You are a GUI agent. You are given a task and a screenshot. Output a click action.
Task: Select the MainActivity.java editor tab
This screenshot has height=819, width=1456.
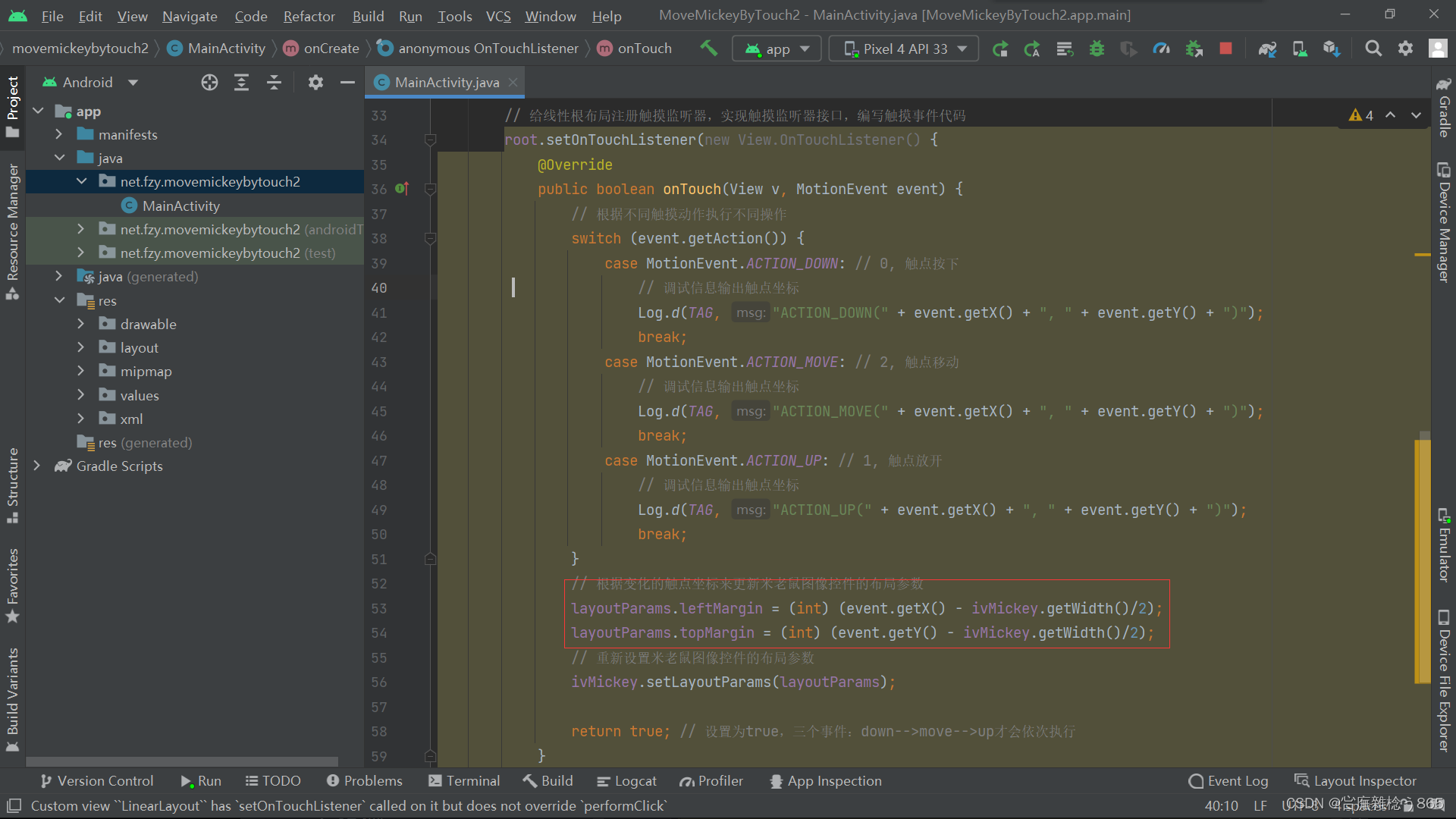(x=446, y=83)
